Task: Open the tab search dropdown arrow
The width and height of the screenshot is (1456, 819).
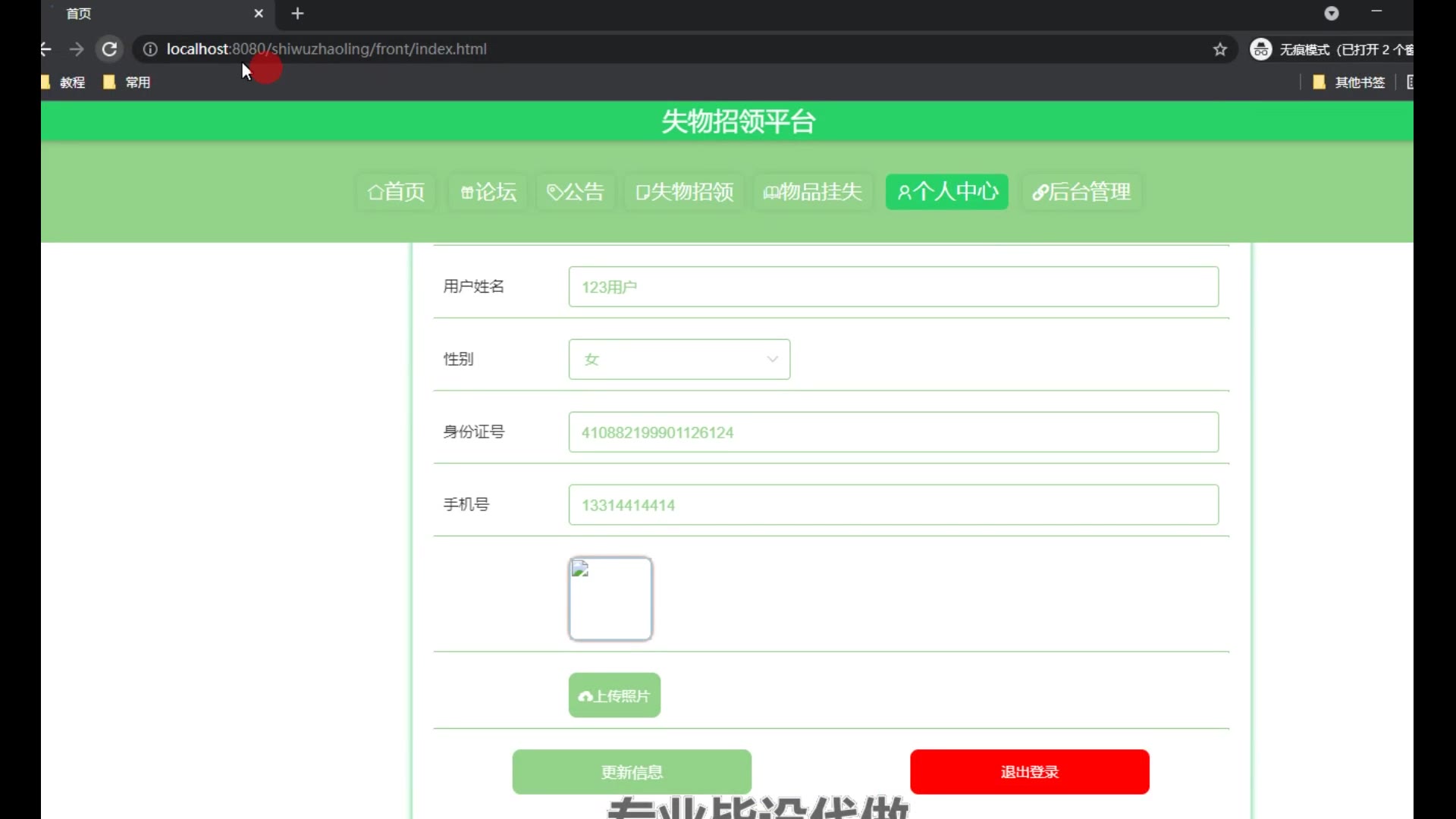Action: 1332,14
